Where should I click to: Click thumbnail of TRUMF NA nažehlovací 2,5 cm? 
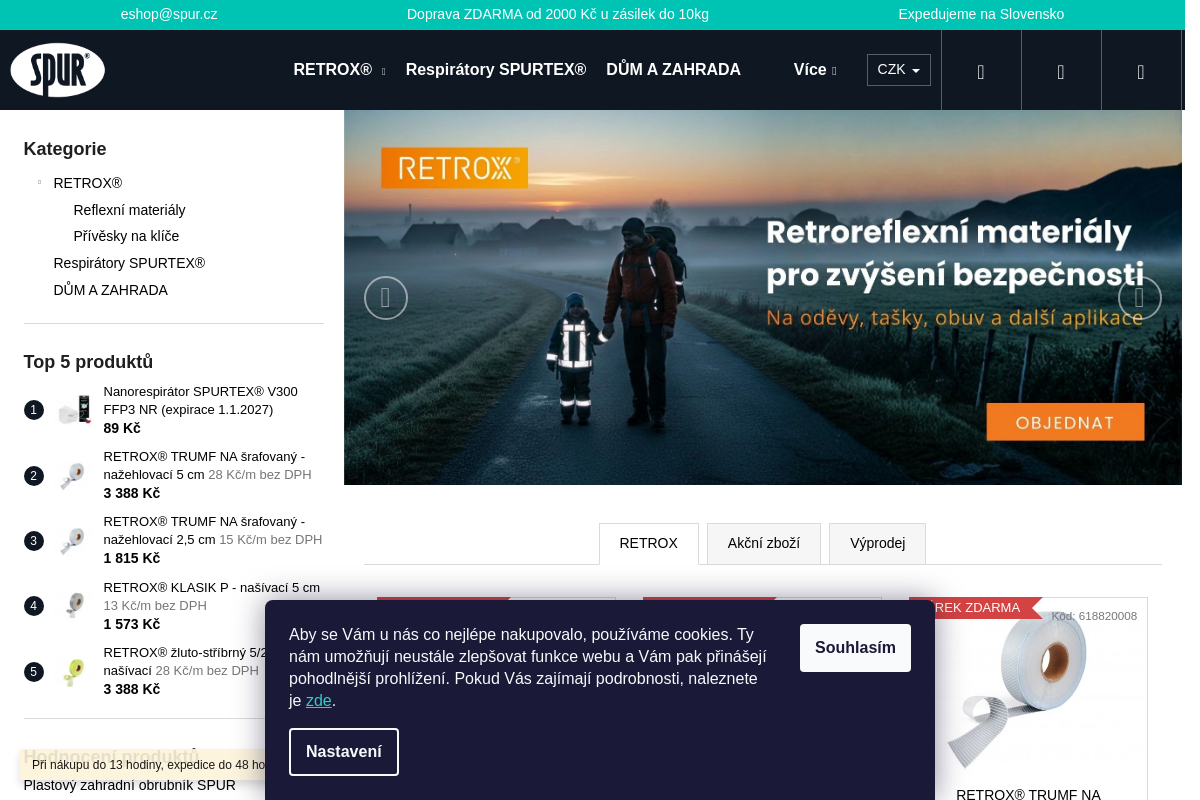[x=74, y=541]
